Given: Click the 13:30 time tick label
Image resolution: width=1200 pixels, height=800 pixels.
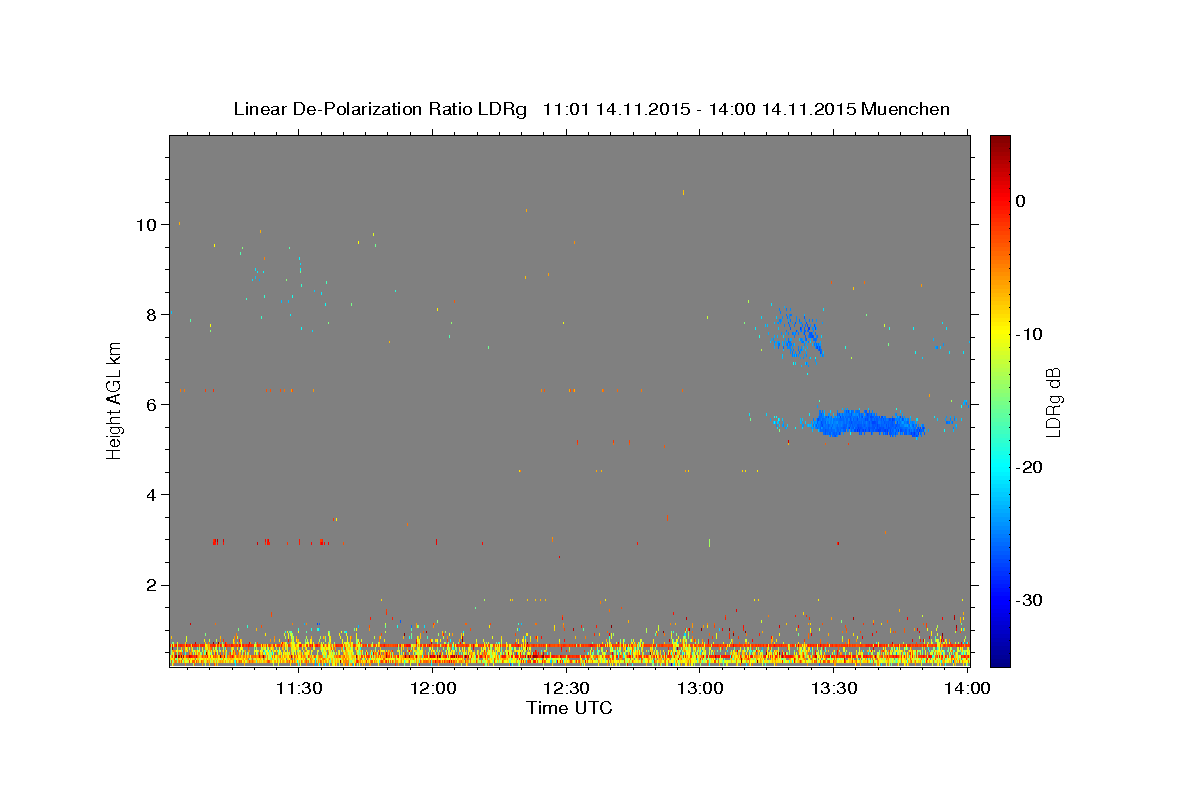Looking at the screenshot, I should (833, 689).
